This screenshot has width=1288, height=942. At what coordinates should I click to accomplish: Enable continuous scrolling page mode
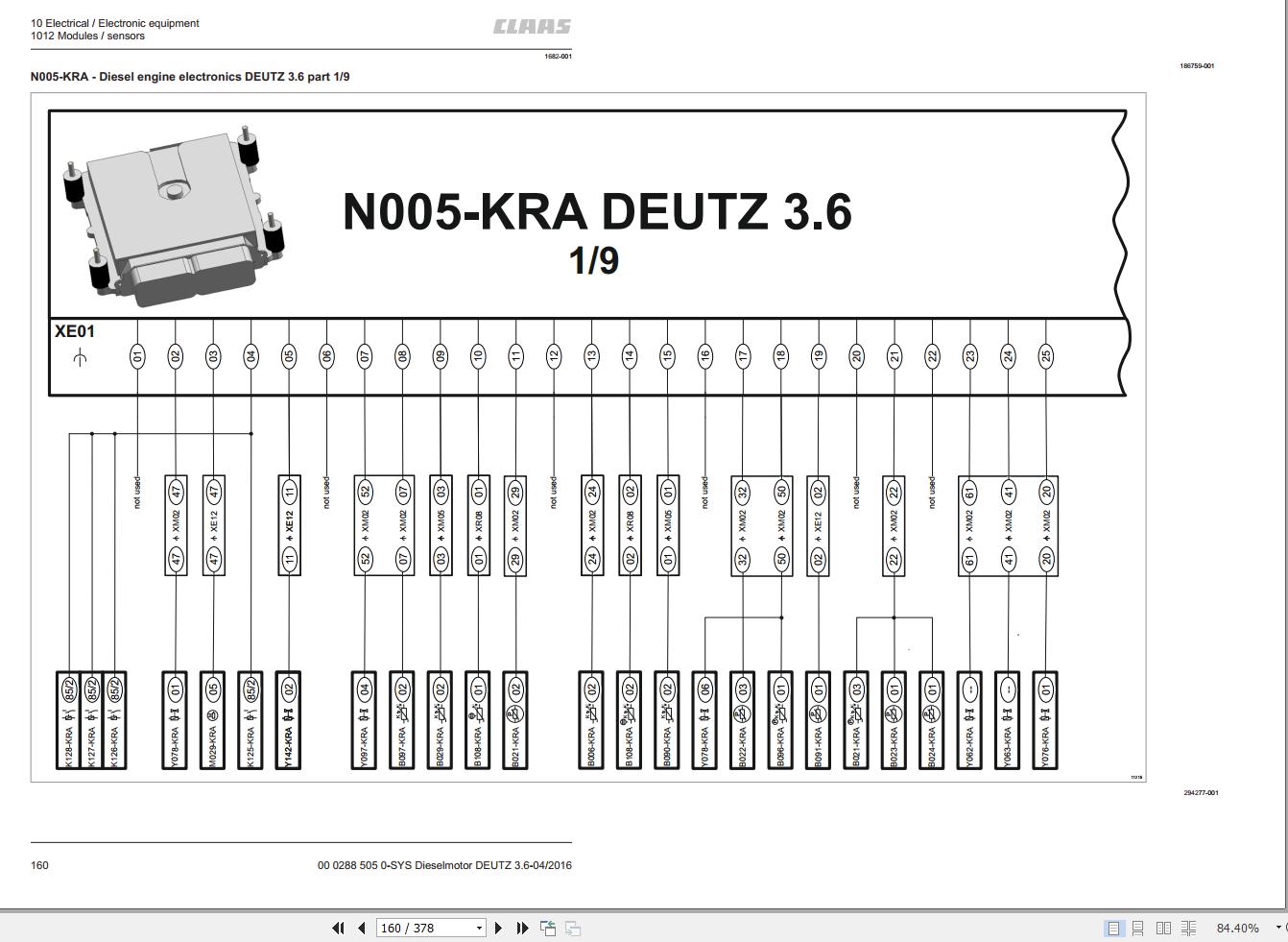point(1137,928)
